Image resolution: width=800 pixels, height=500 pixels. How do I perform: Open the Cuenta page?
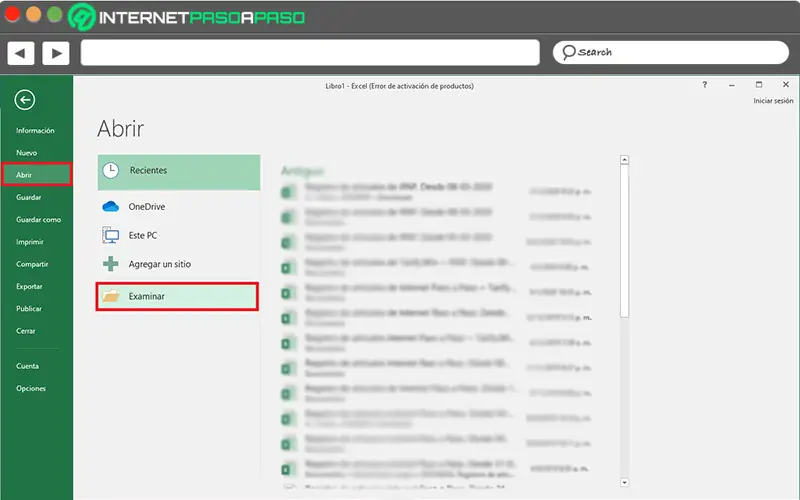tap(27, 366)
